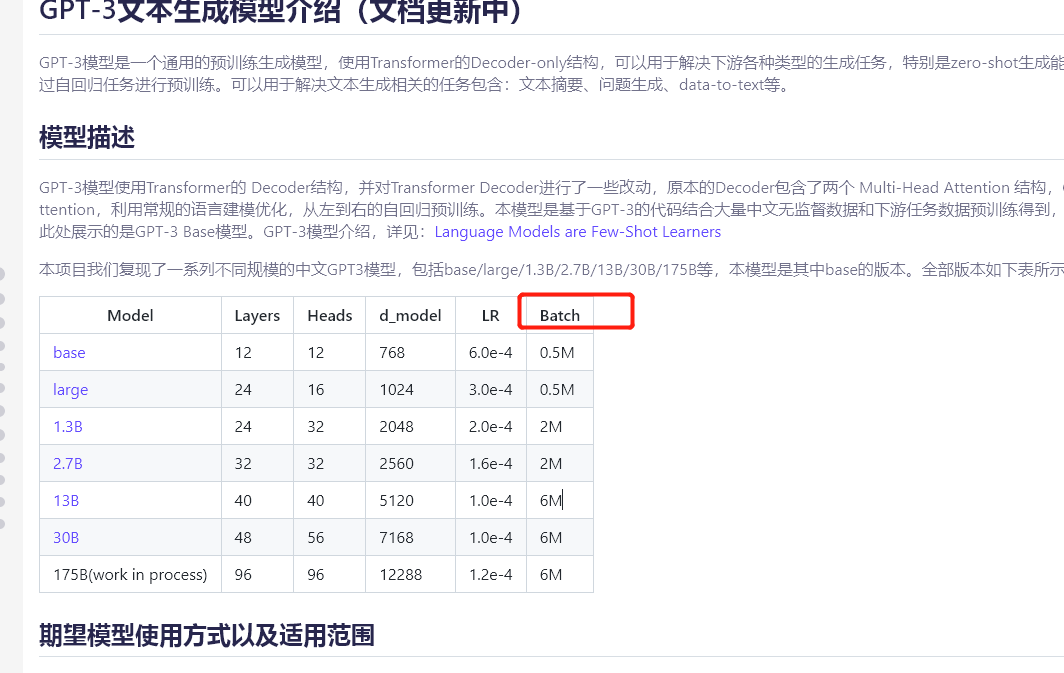The height and width of the screenshot is (673, 1064).
Task: Select Heads value 56 in 30B row
Action: (x=316, y=538)
